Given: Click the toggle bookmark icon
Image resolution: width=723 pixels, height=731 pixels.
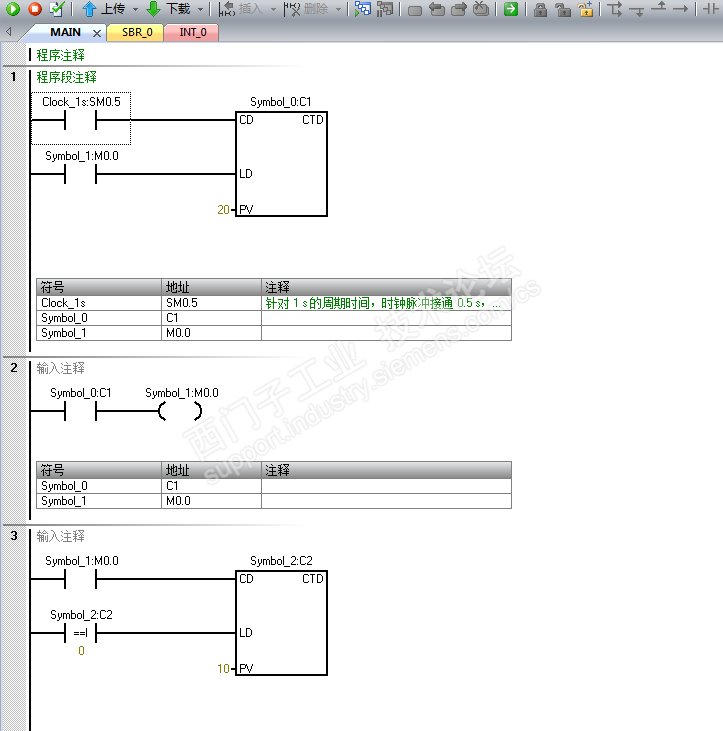Looking at the screenshot, I should click(x=415, y=10).
